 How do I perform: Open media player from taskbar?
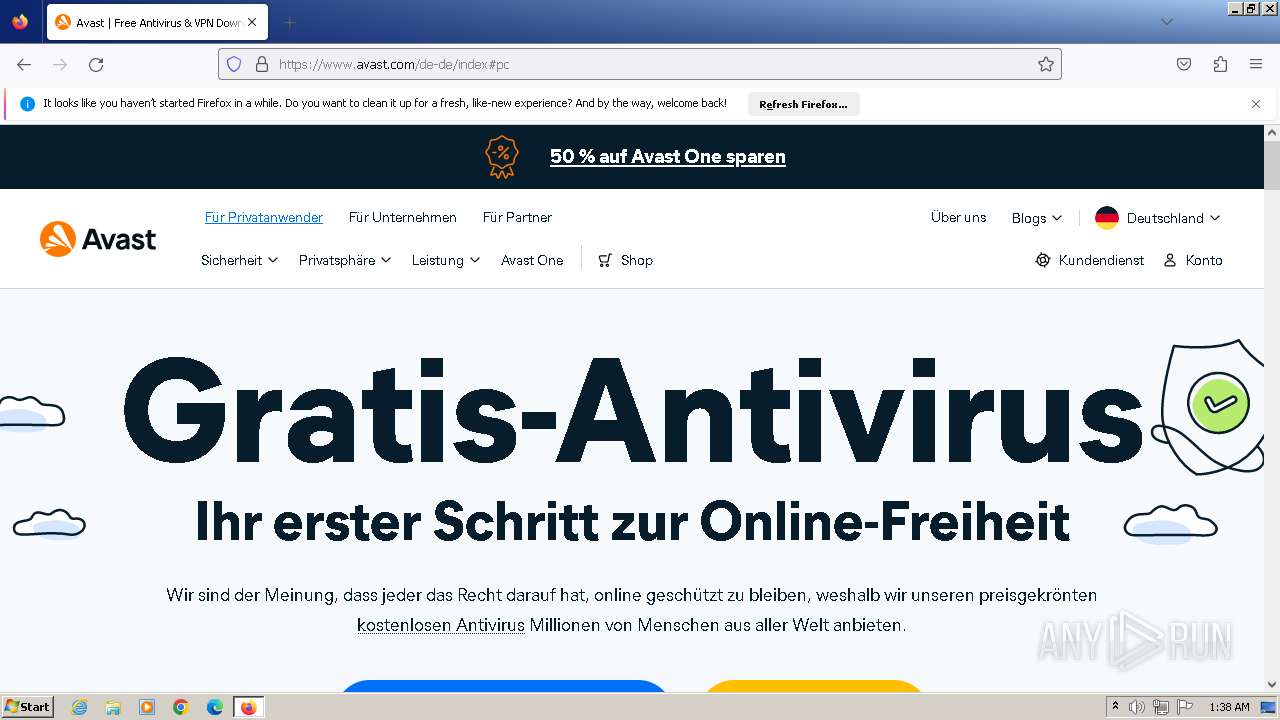point(147,707)
